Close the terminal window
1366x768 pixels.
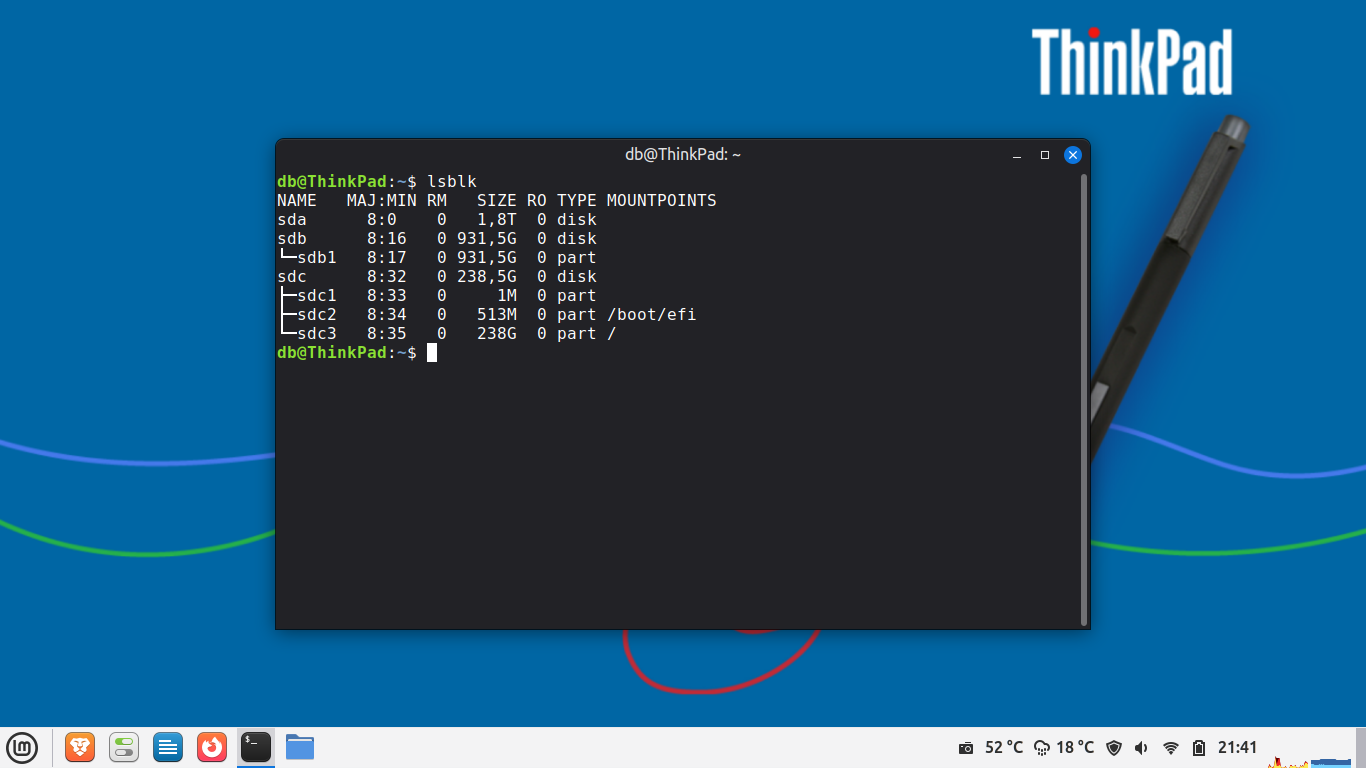(x=1073, y=155)
